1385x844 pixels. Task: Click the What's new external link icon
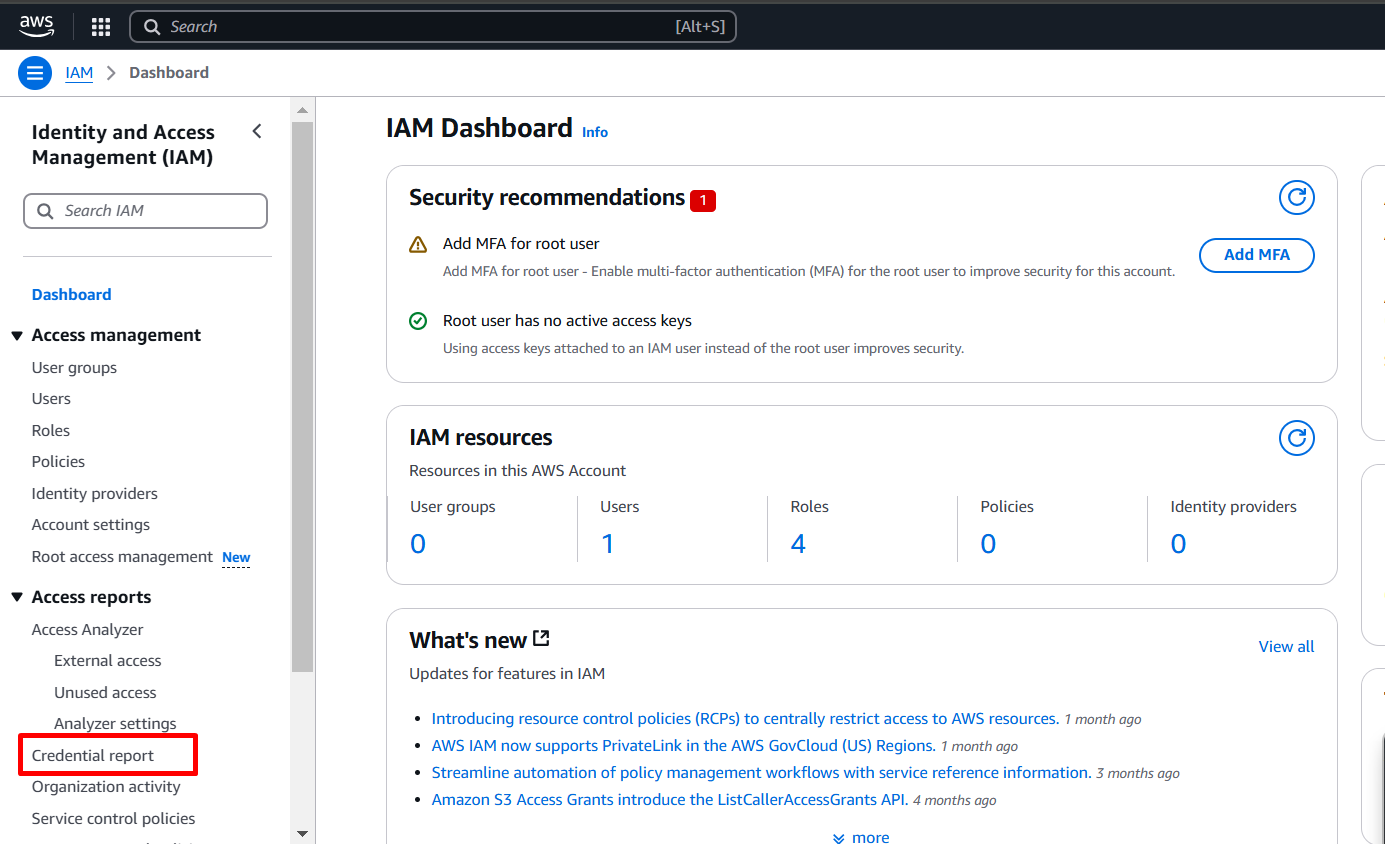point(541,638)
